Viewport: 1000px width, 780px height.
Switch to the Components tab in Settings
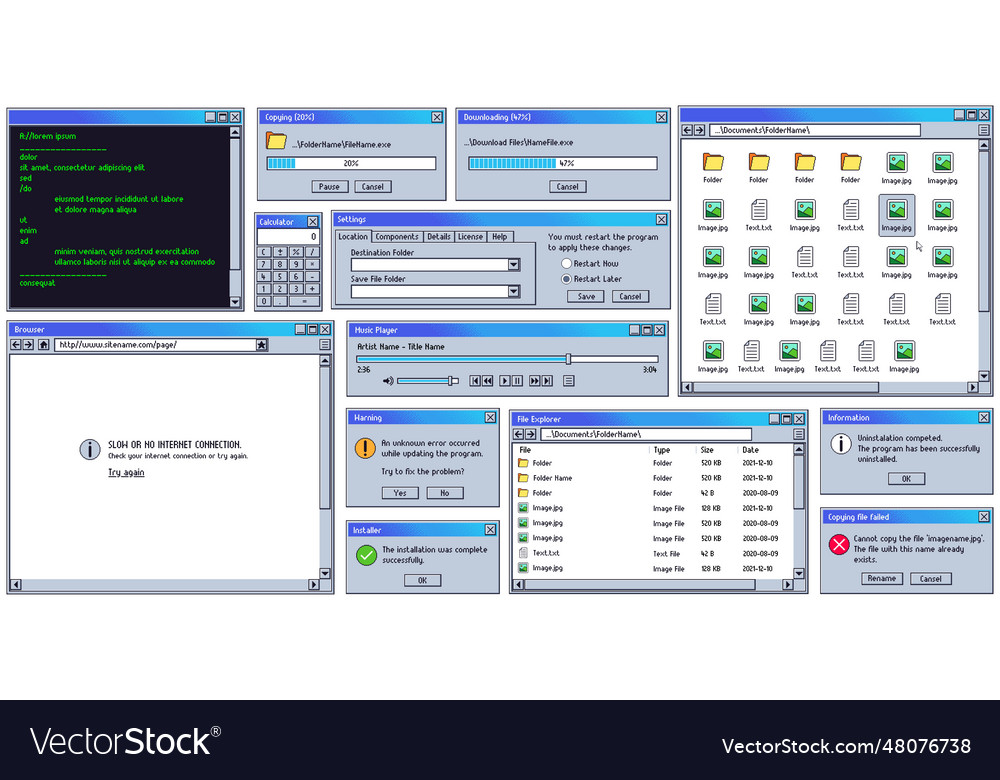(396, 237)
